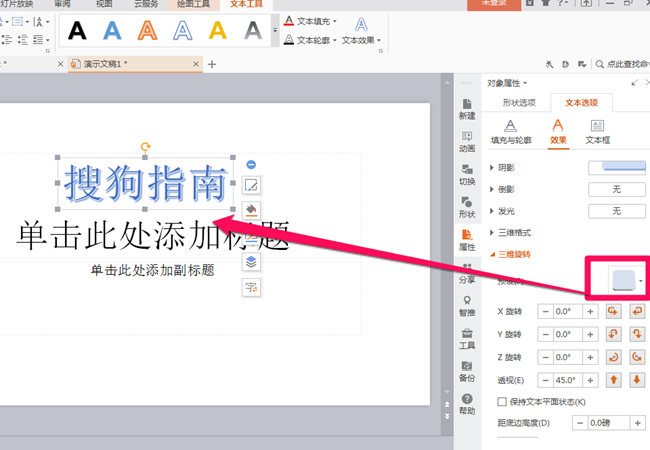Select the 文本框 section icon

[x=597, y=132]
